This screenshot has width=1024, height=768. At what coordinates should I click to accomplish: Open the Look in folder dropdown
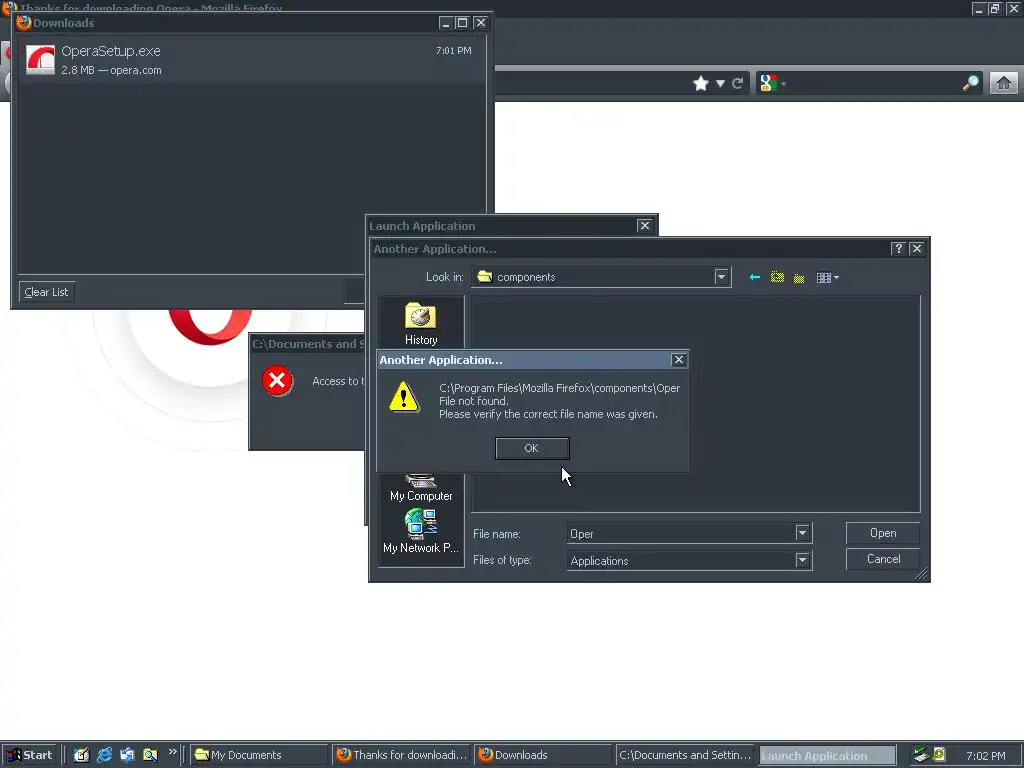coord(721,277)
